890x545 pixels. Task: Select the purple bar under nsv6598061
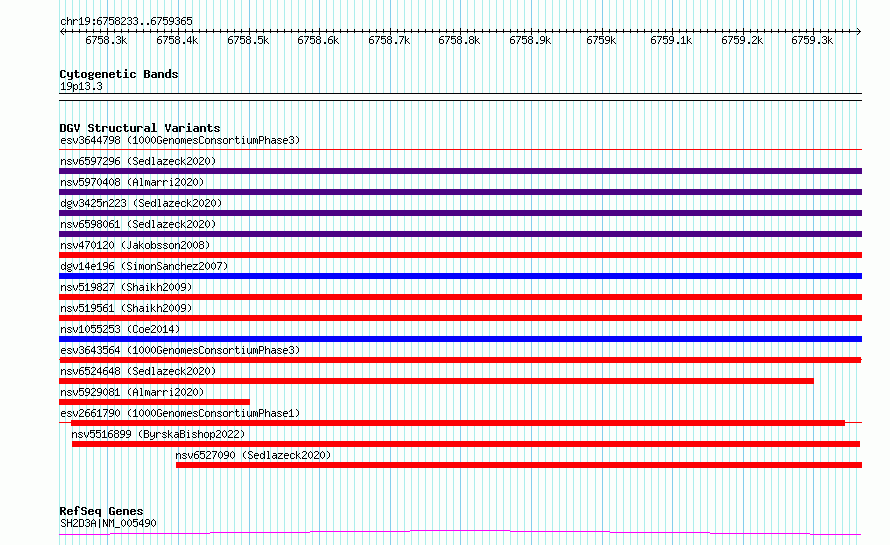(x=460, y=234)
